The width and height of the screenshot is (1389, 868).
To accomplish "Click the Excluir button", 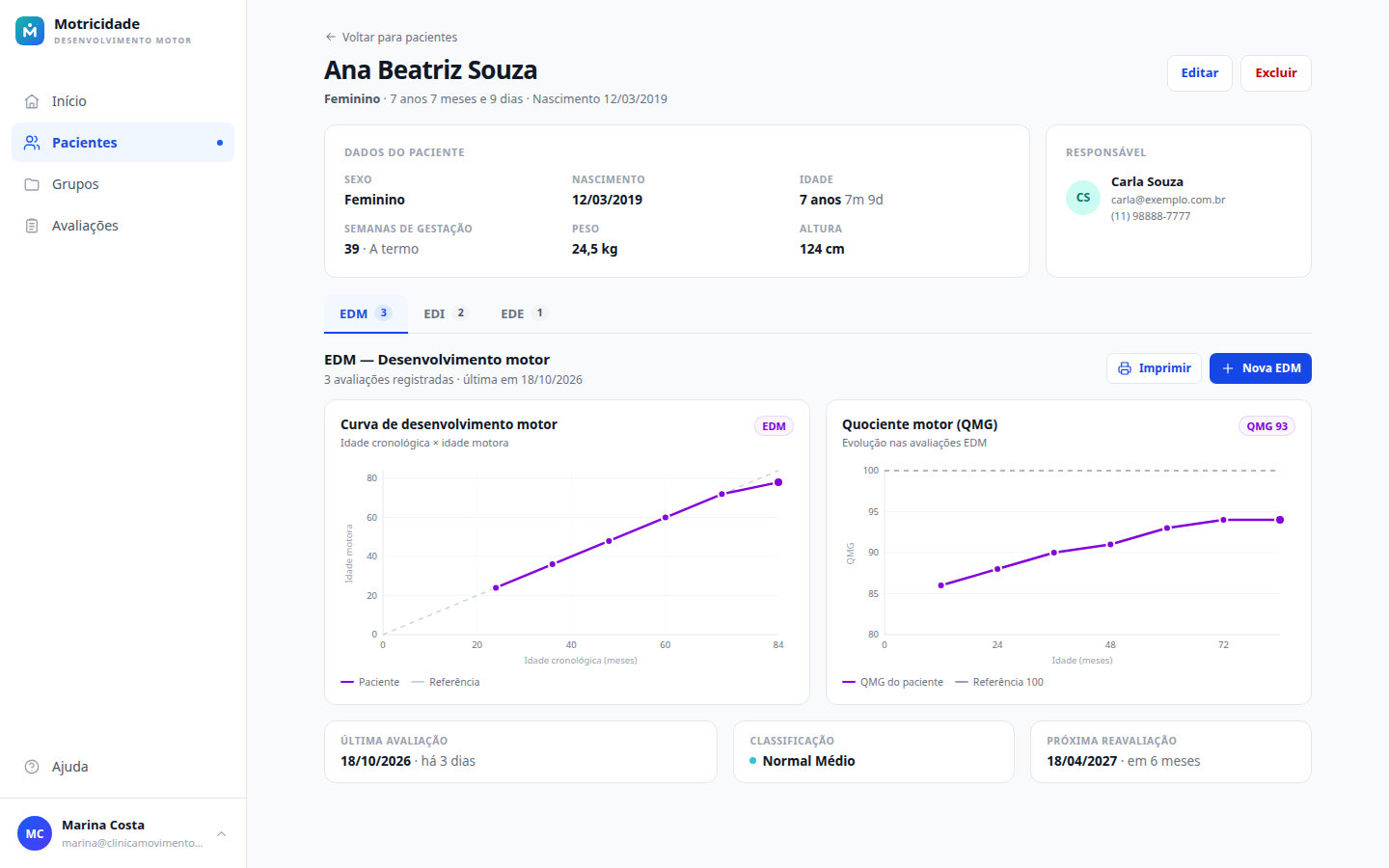I will pyautogui.click(x=1276, y=73).
